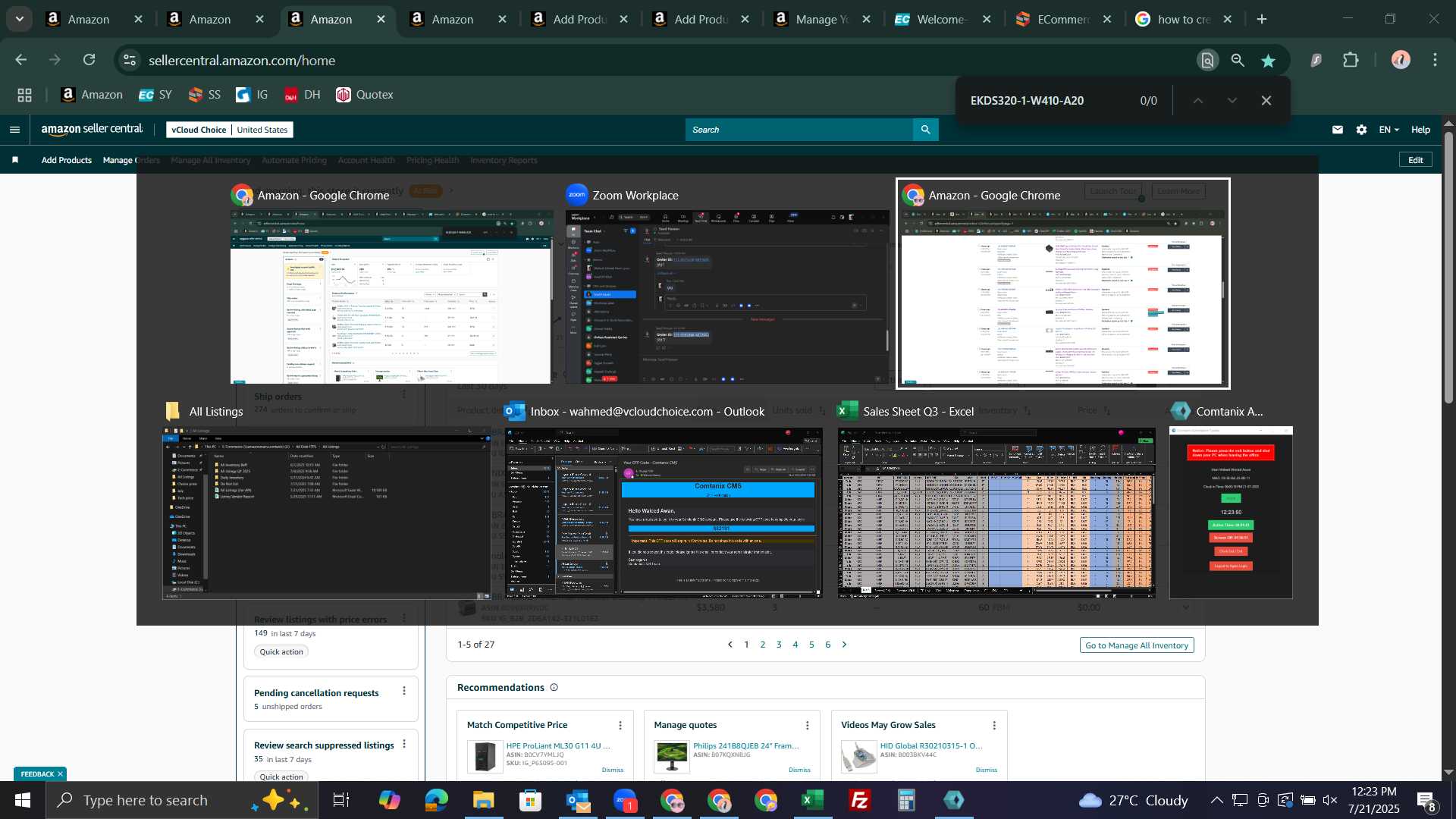Open the Chrome apps grid icon

25,95
